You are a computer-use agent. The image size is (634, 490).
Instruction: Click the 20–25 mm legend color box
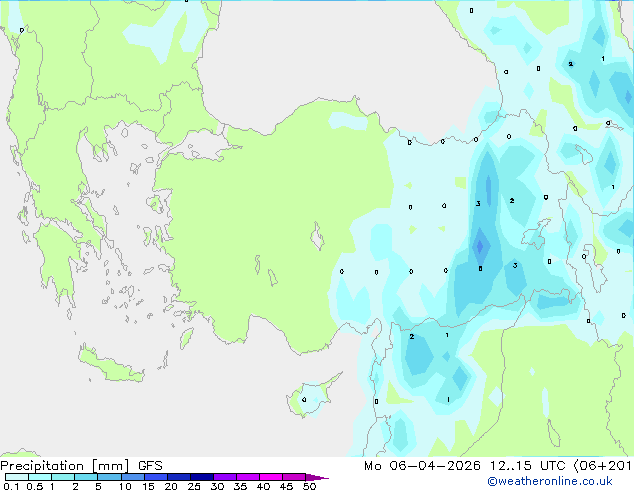tap(178, 477)
